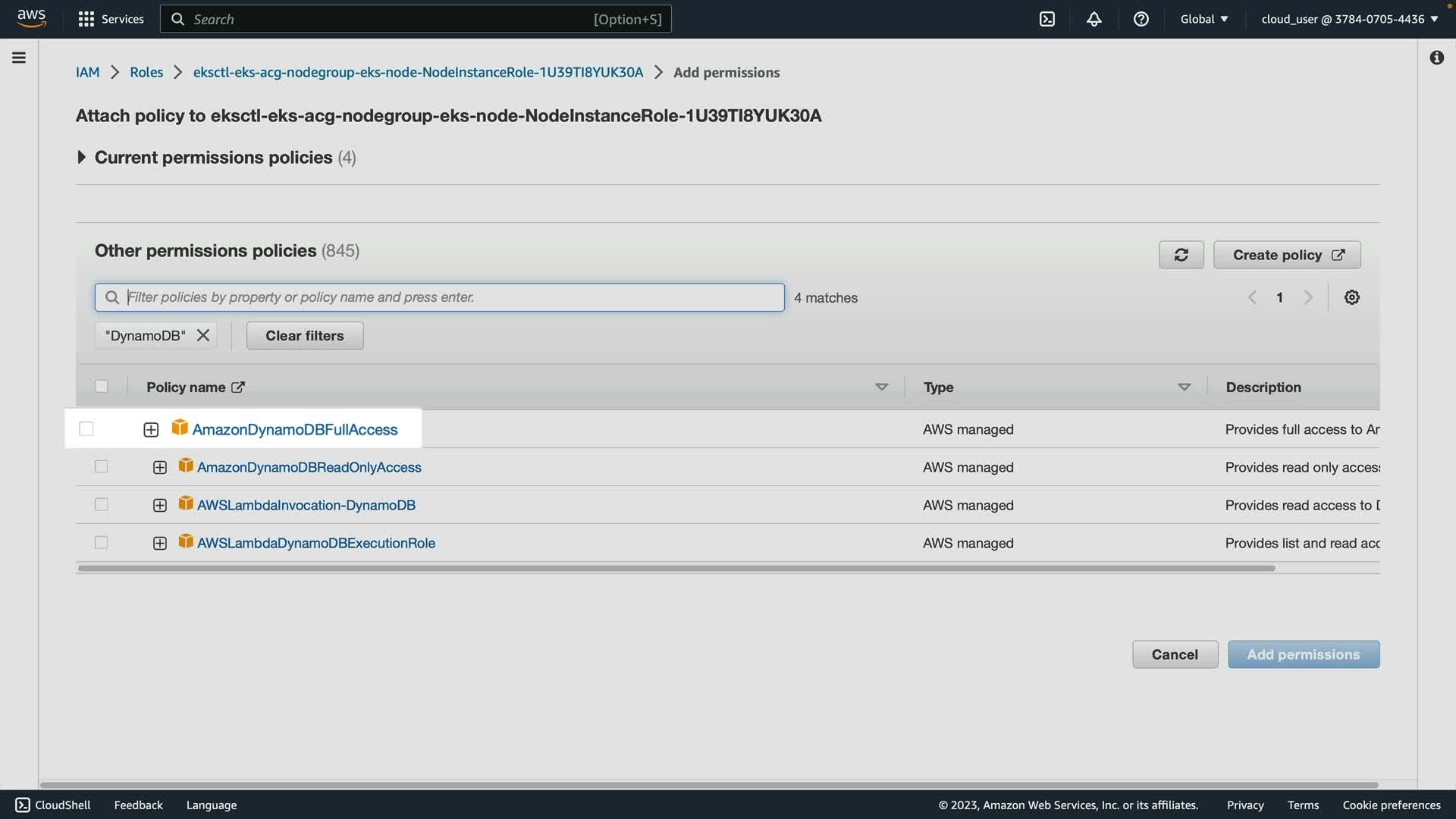Open the CloudShell terminal icon in top bar

[1046, 19]
